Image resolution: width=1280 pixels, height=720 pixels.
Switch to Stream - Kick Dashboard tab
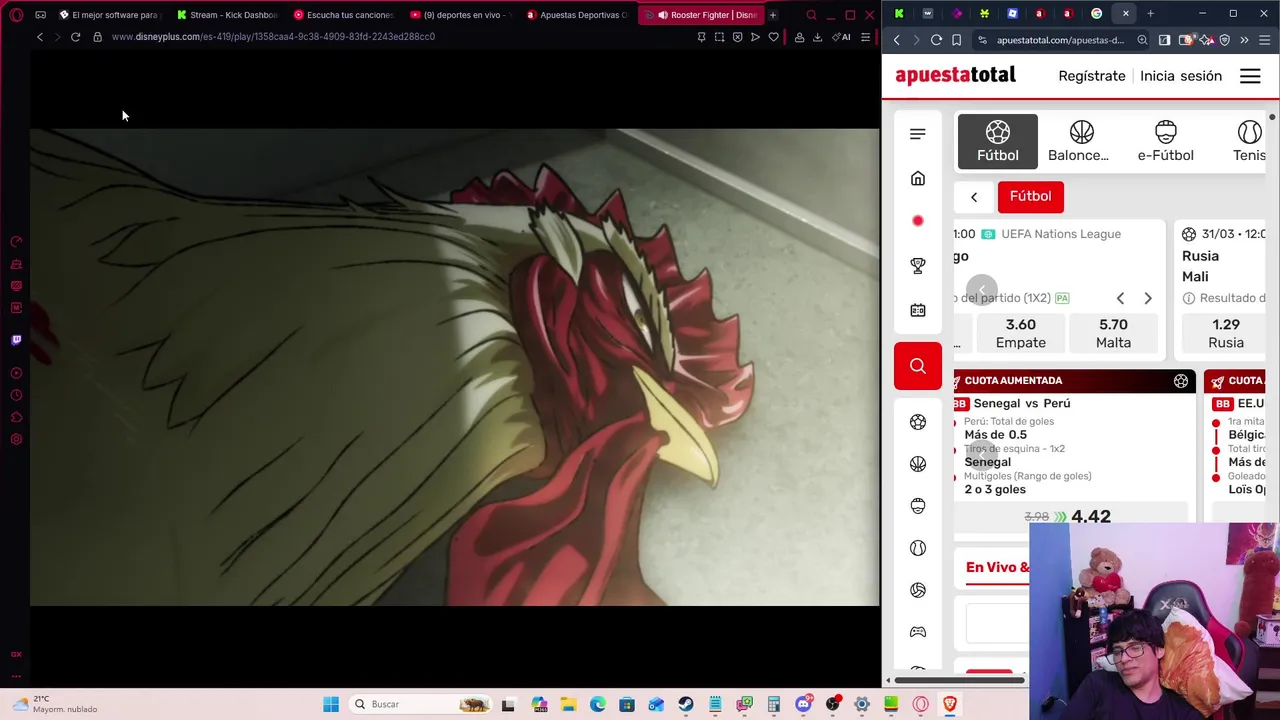[228, 15]
